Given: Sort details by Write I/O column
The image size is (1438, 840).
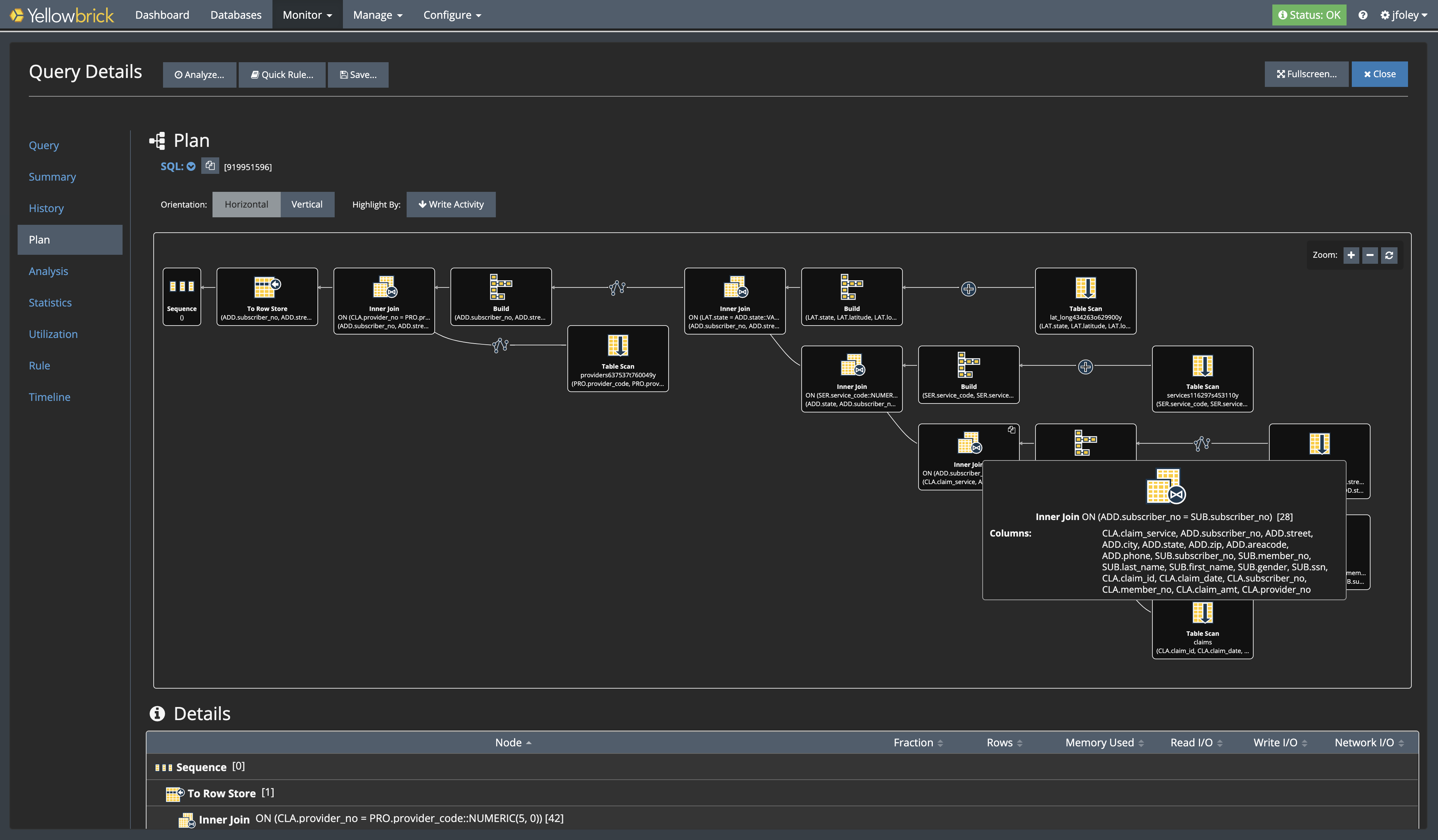Looking at the screenshot, I should point(1281,743).
